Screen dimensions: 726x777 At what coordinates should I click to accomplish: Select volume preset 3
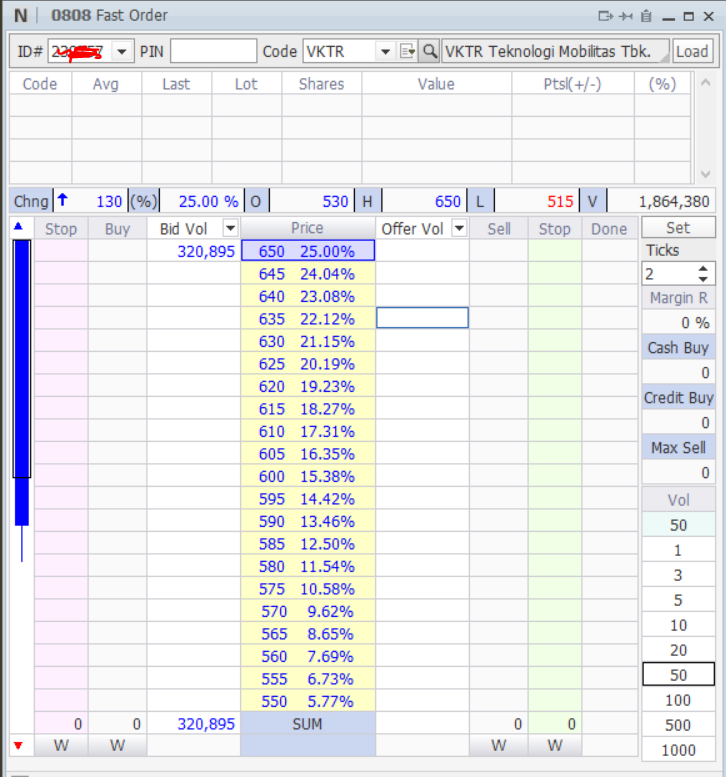pyautogui.click(x=678, y=575)
